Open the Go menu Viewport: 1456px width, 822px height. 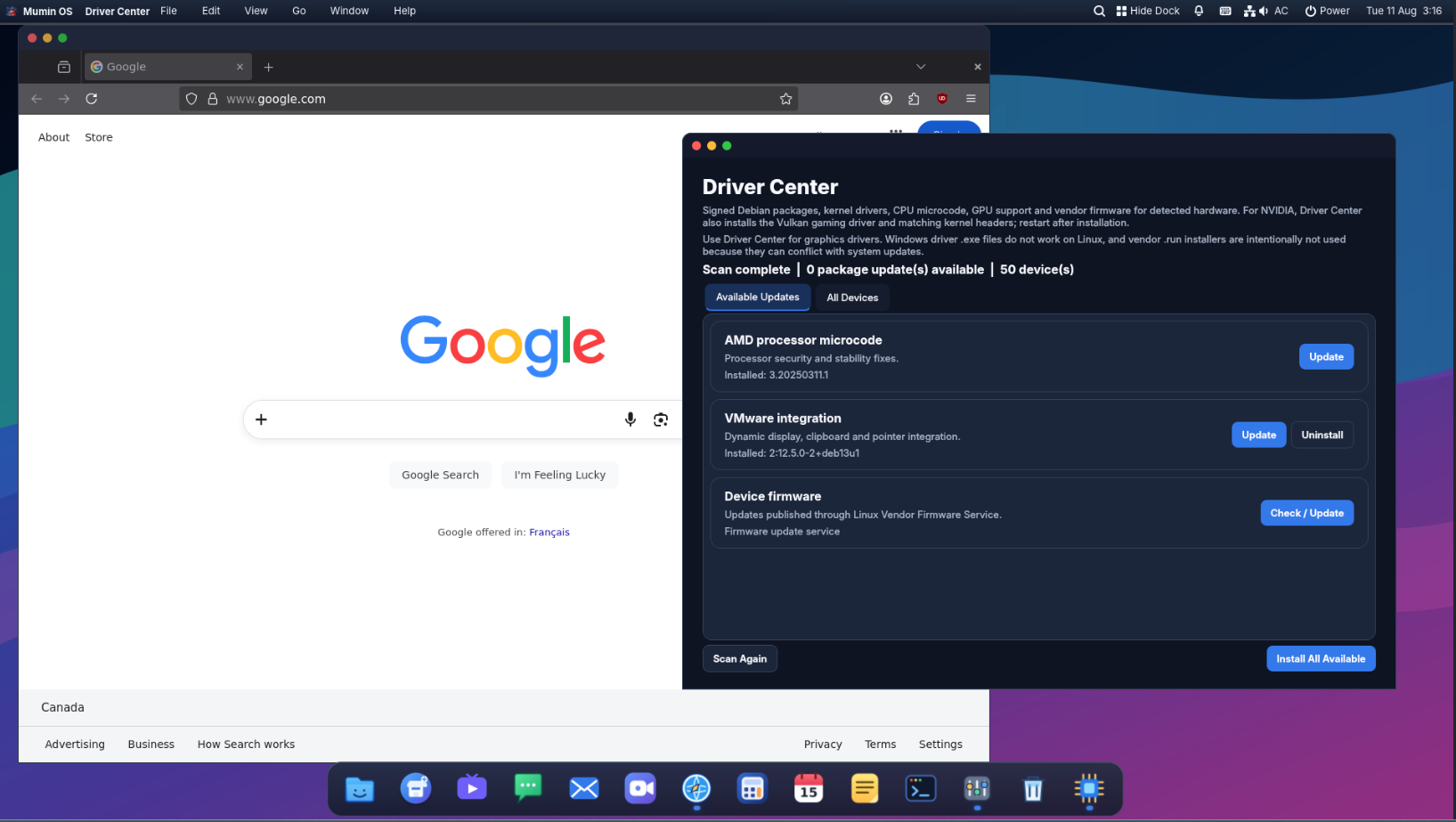point(299,11)
